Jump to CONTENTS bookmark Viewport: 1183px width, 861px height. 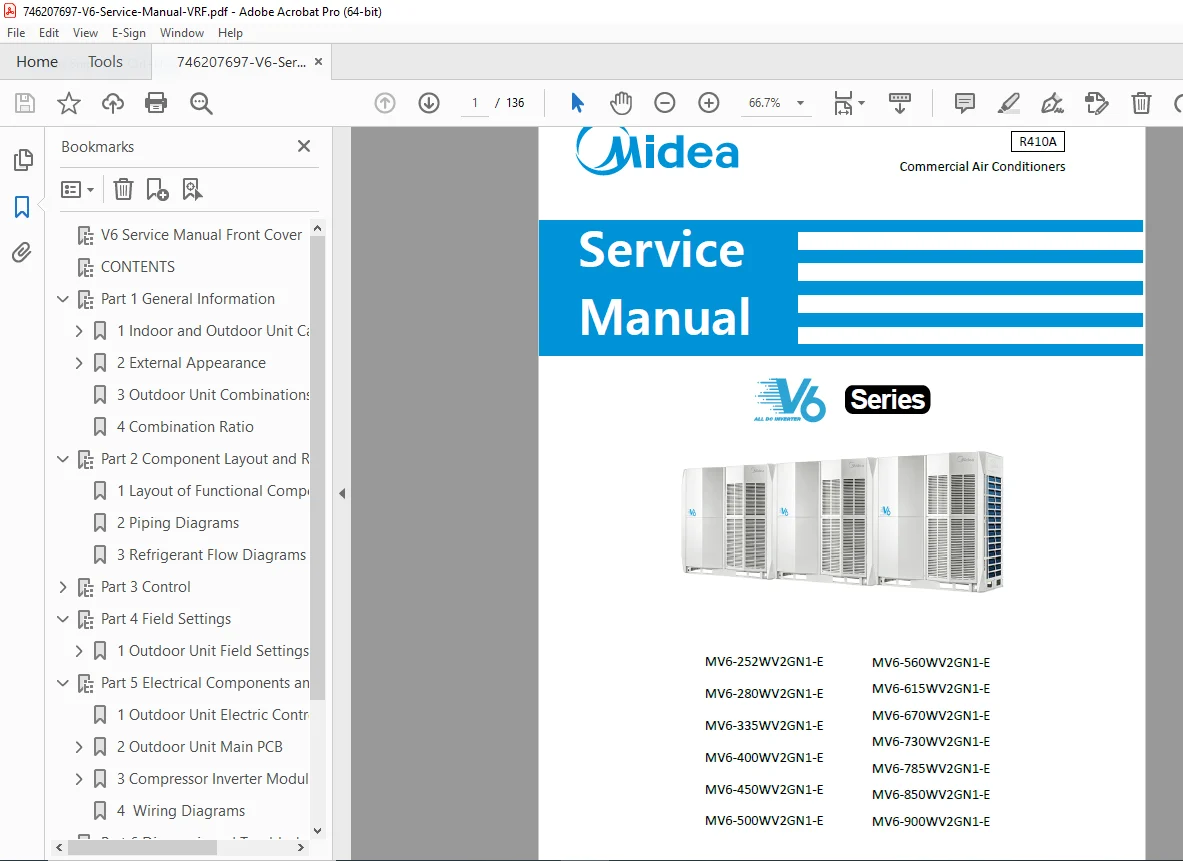[137, 267]
